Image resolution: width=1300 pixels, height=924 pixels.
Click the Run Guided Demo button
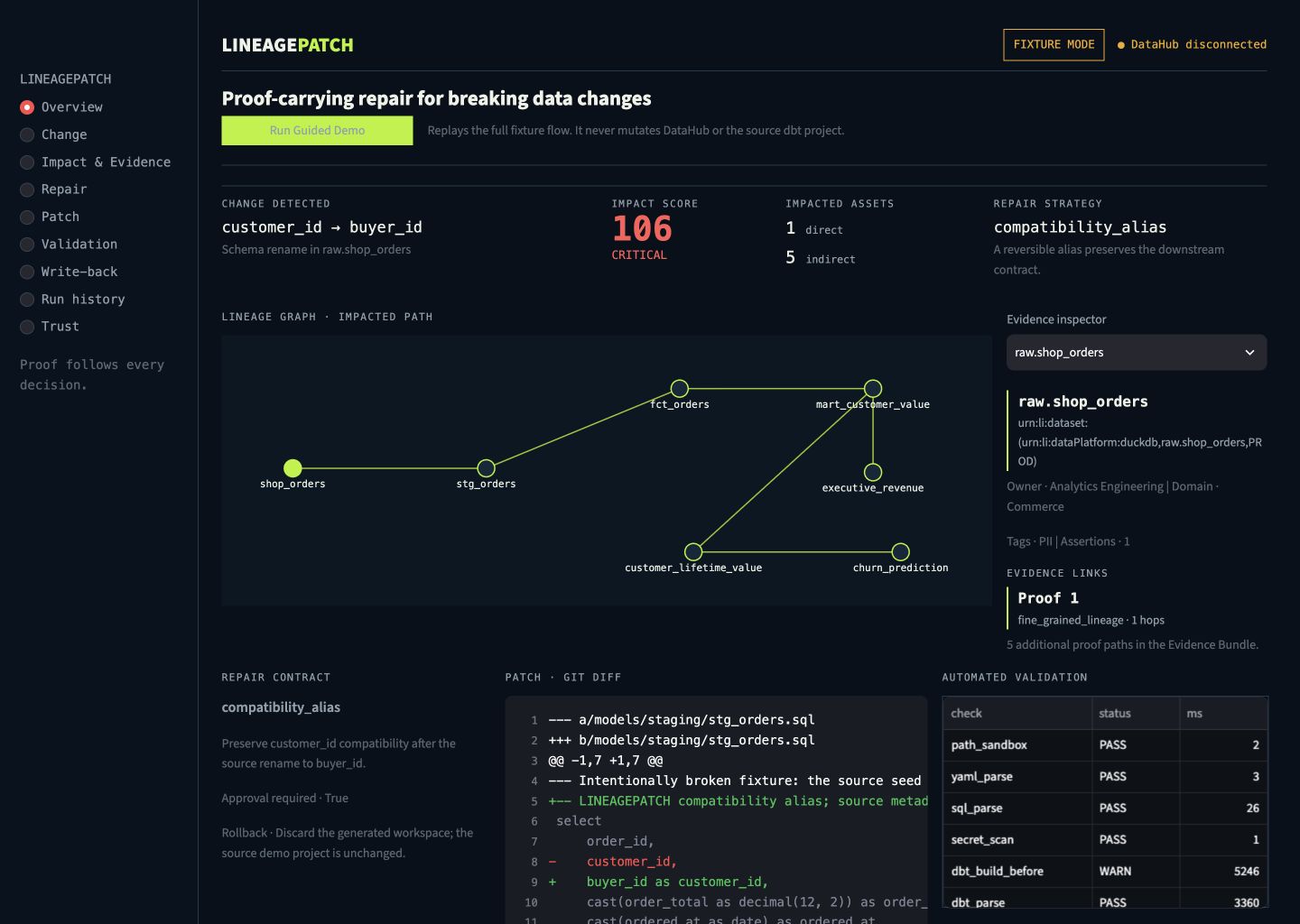pyautogui.click(x=317, y=130)
